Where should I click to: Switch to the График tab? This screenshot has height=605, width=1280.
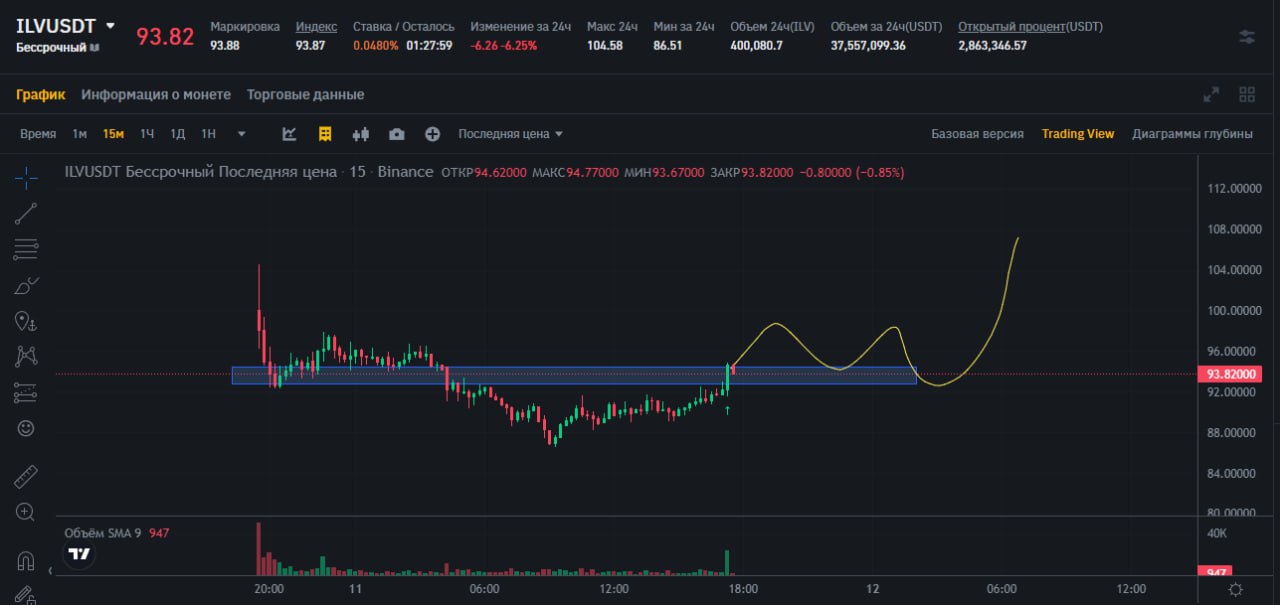click(x=40, y=95)
